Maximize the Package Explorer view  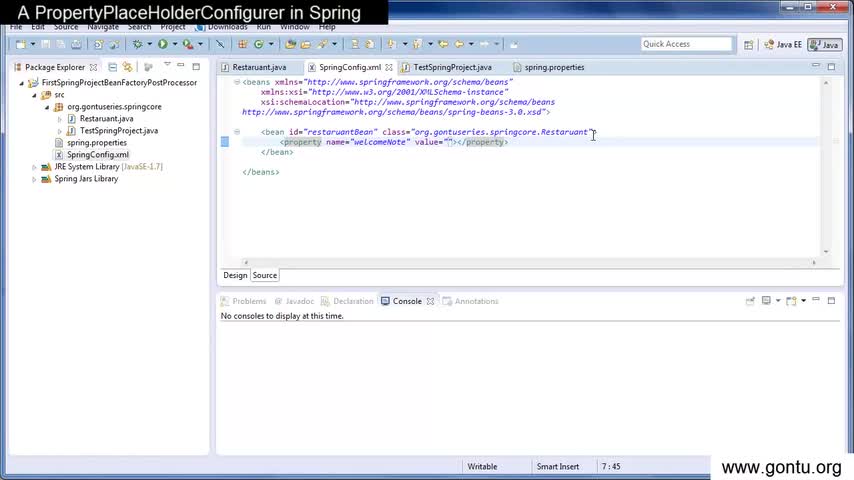coord(196,66)
